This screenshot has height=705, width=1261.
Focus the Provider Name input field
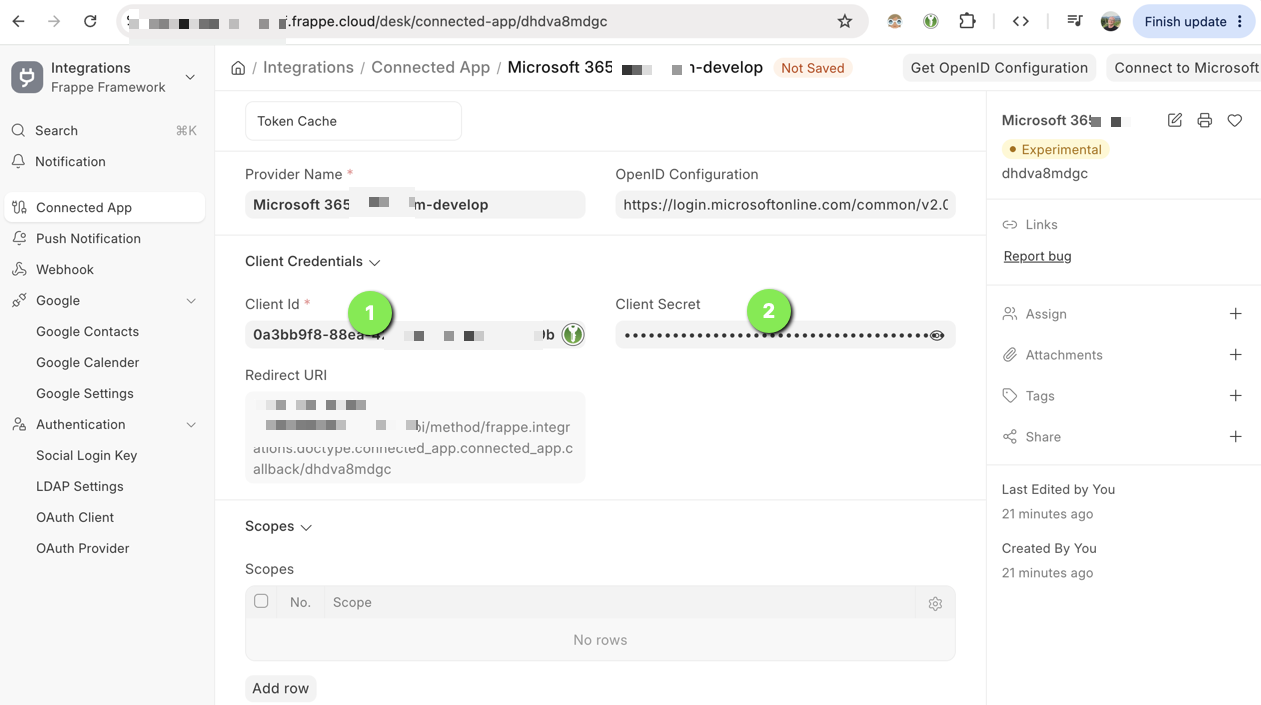pyautogui.click(x=415, y=205)
